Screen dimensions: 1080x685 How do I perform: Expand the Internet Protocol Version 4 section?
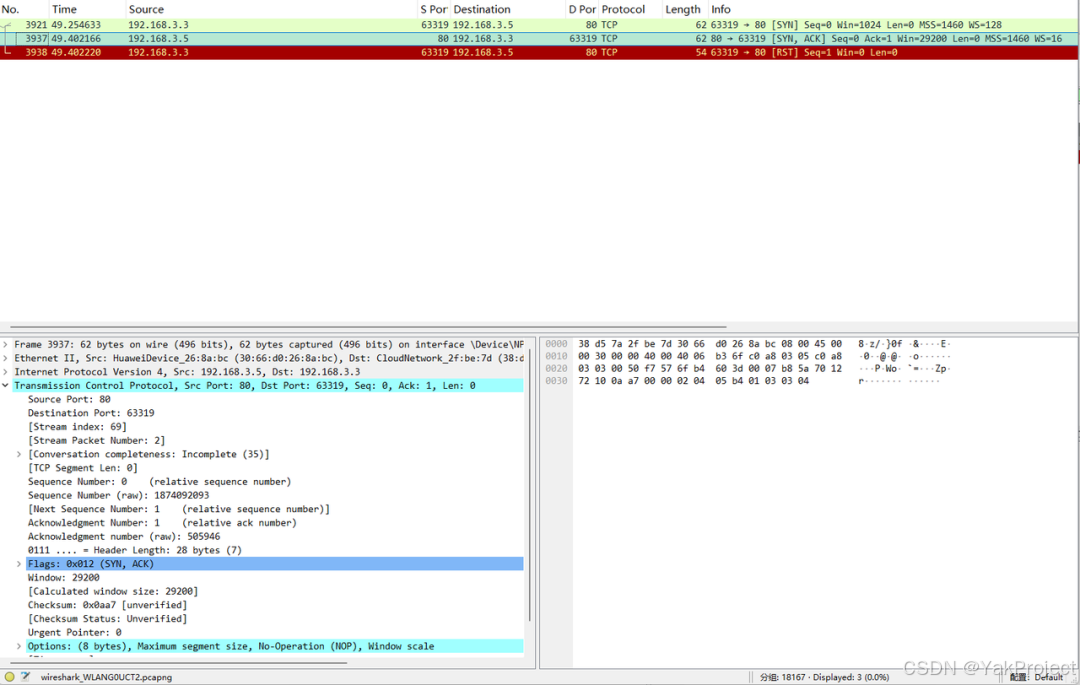(6, 372)
